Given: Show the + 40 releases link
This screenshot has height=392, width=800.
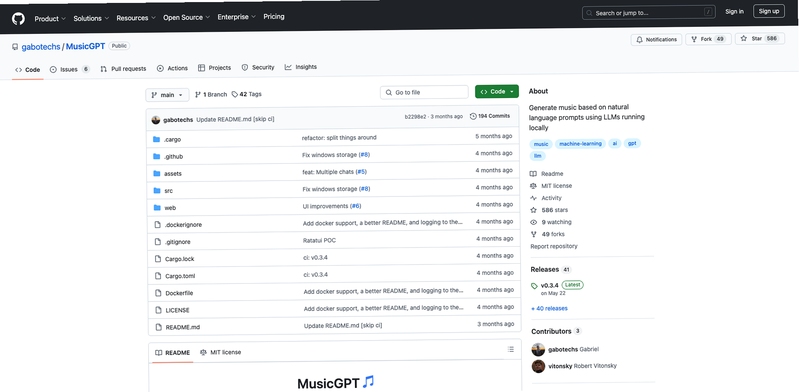Looking at the screenshot, I should 549,308.
